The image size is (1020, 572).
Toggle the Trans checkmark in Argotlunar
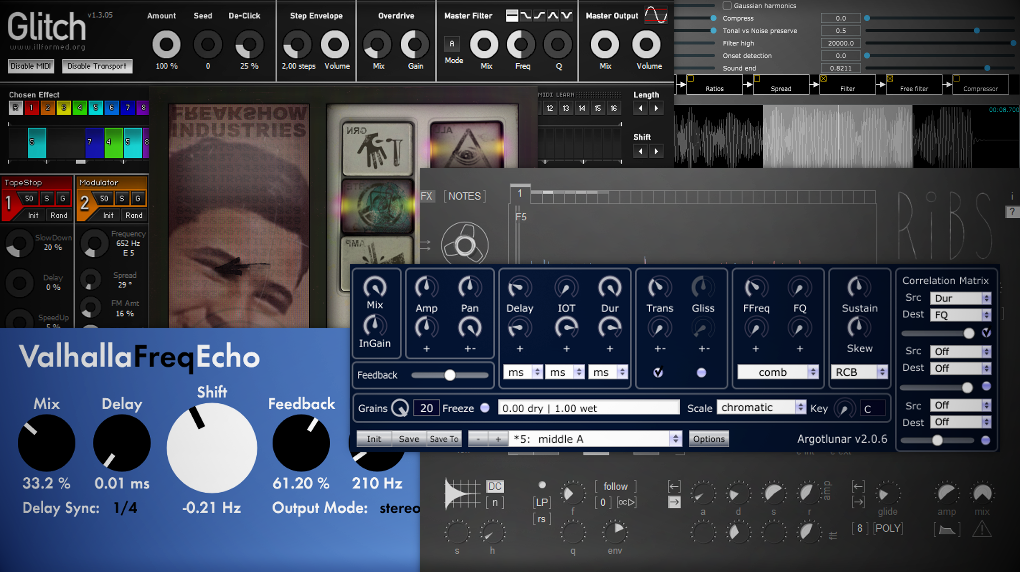pyautogui.click(x=658, y=372)
